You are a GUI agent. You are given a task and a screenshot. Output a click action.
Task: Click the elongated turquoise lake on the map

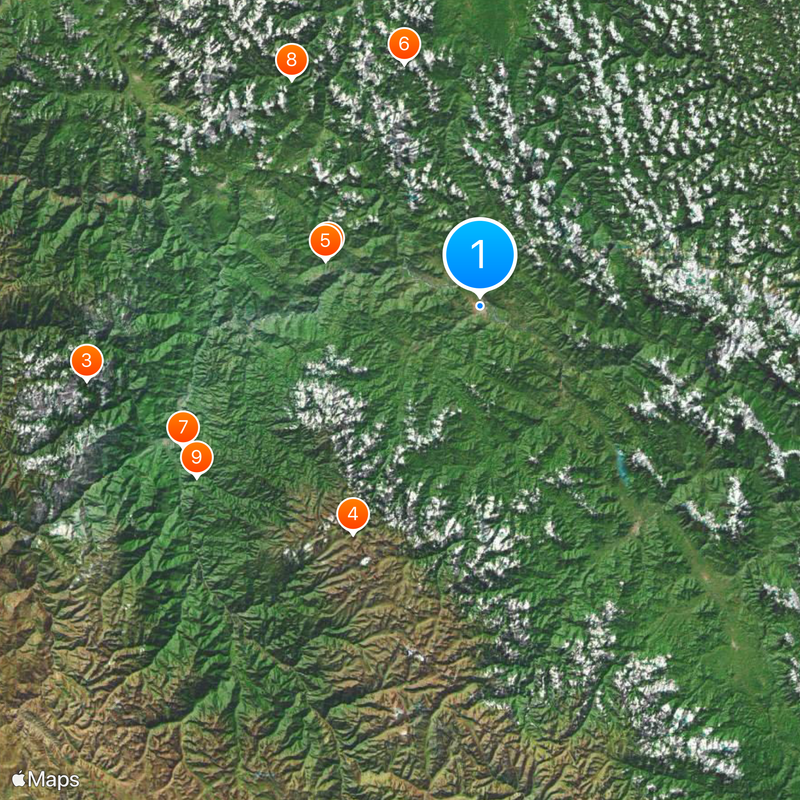point(621,466)
